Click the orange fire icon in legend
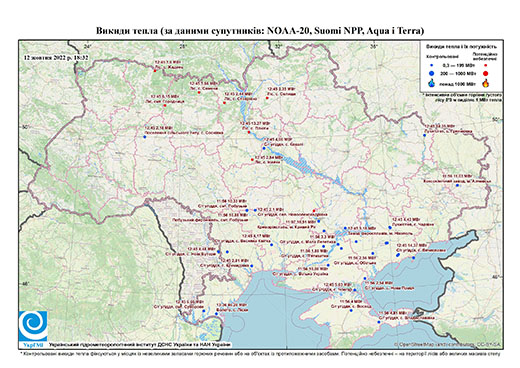 coord(486,83)
